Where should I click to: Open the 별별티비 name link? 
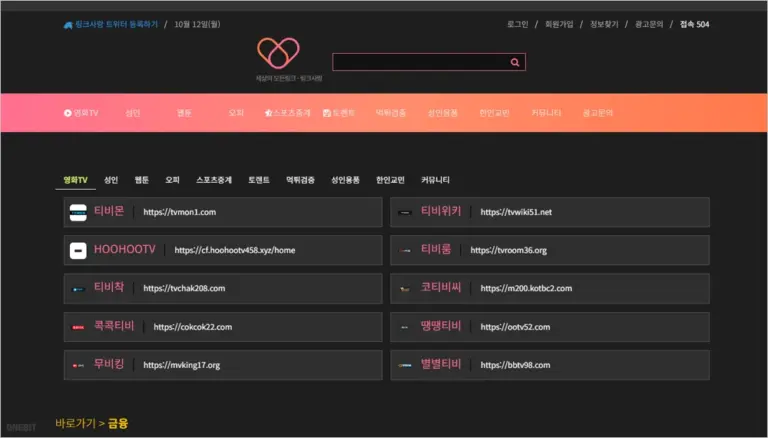(x=441, y=364)
